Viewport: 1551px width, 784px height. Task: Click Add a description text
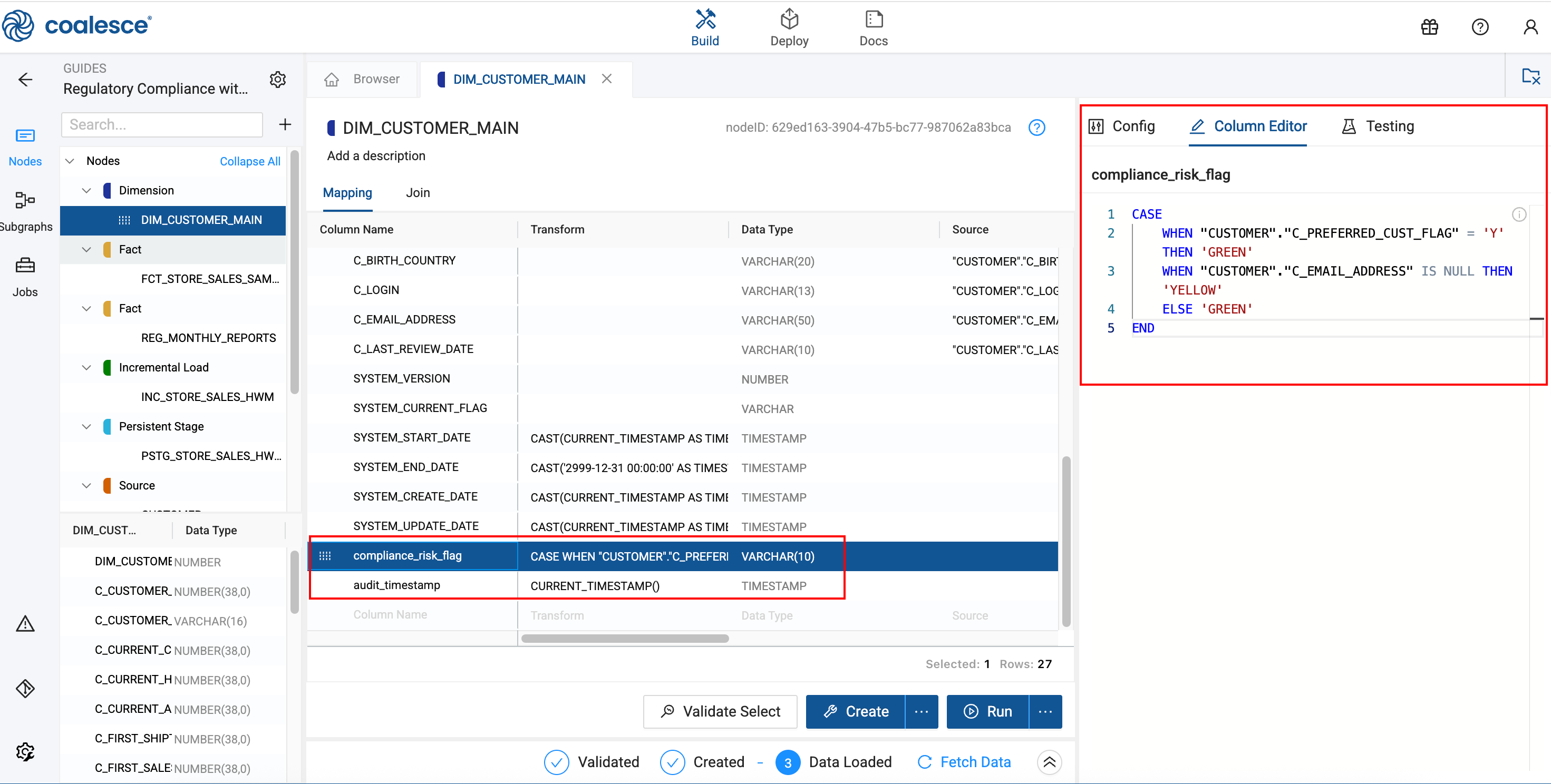(x=376, y=156)
